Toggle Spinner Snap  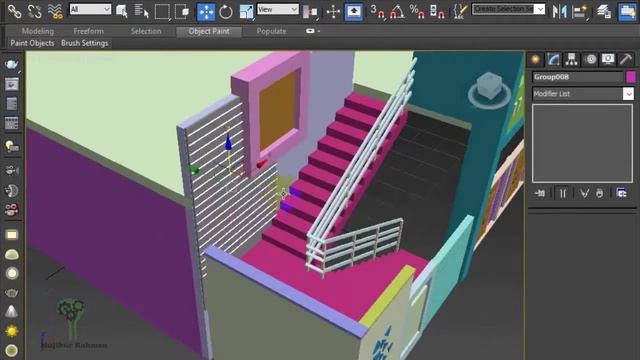(x=437, y=12)
